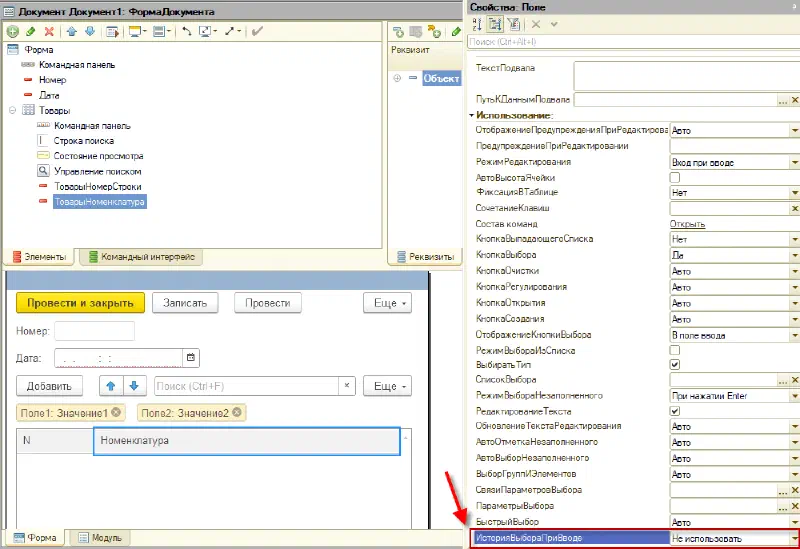Remove the Поле1: Значение1 filter chip

click(116, 412)
